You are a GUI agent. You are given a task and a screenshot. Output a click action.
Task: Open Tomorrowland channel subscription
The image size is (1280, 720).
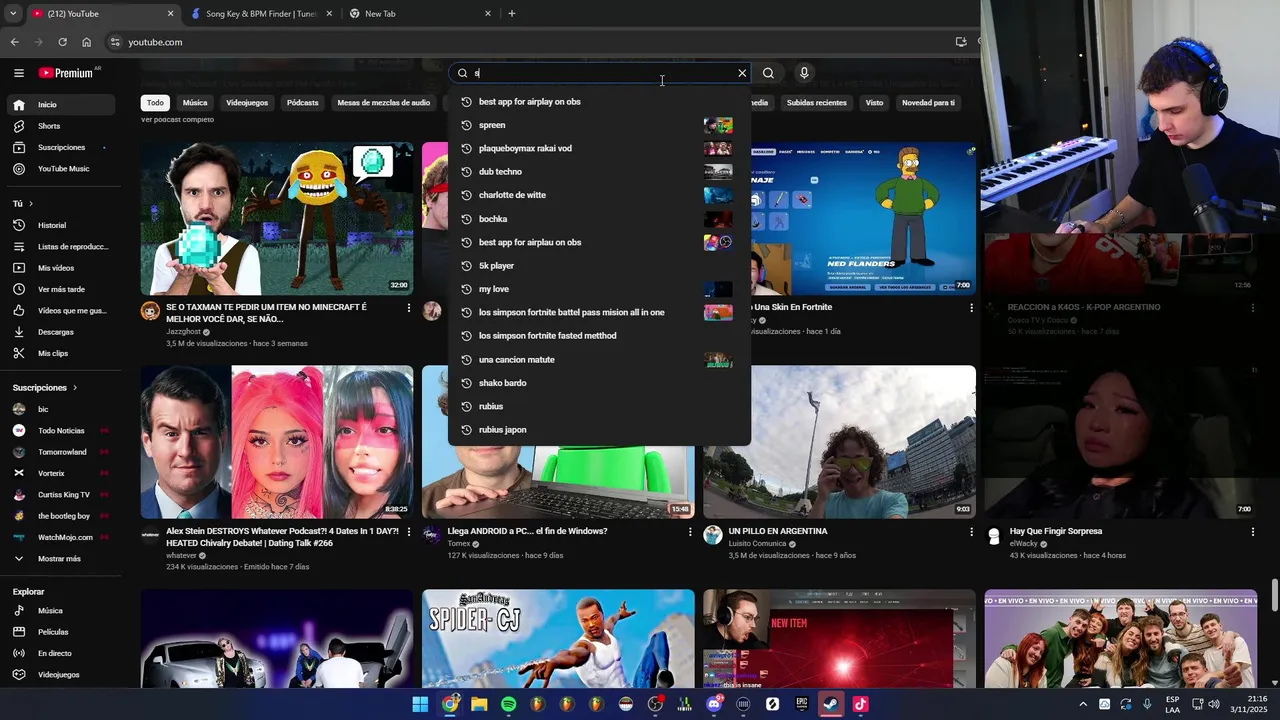click(59, 452)
